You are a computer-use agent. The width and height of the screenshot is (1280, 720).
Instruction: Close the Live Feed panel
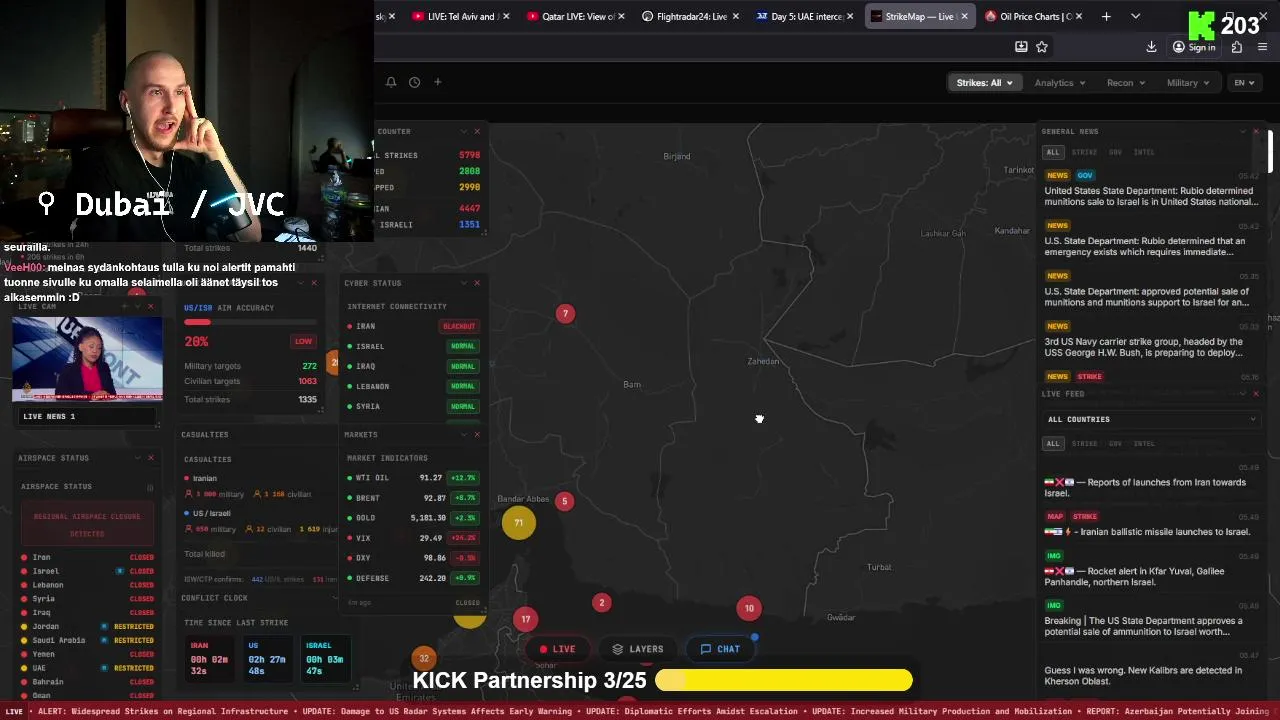[1256, 394]
